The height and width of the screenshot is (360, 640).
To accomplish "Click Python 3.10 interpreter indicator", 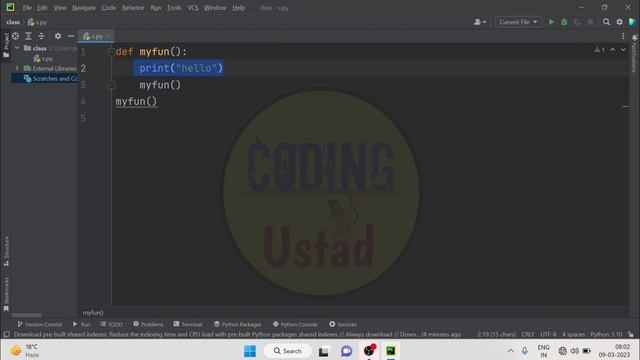I will pos(606,334).
